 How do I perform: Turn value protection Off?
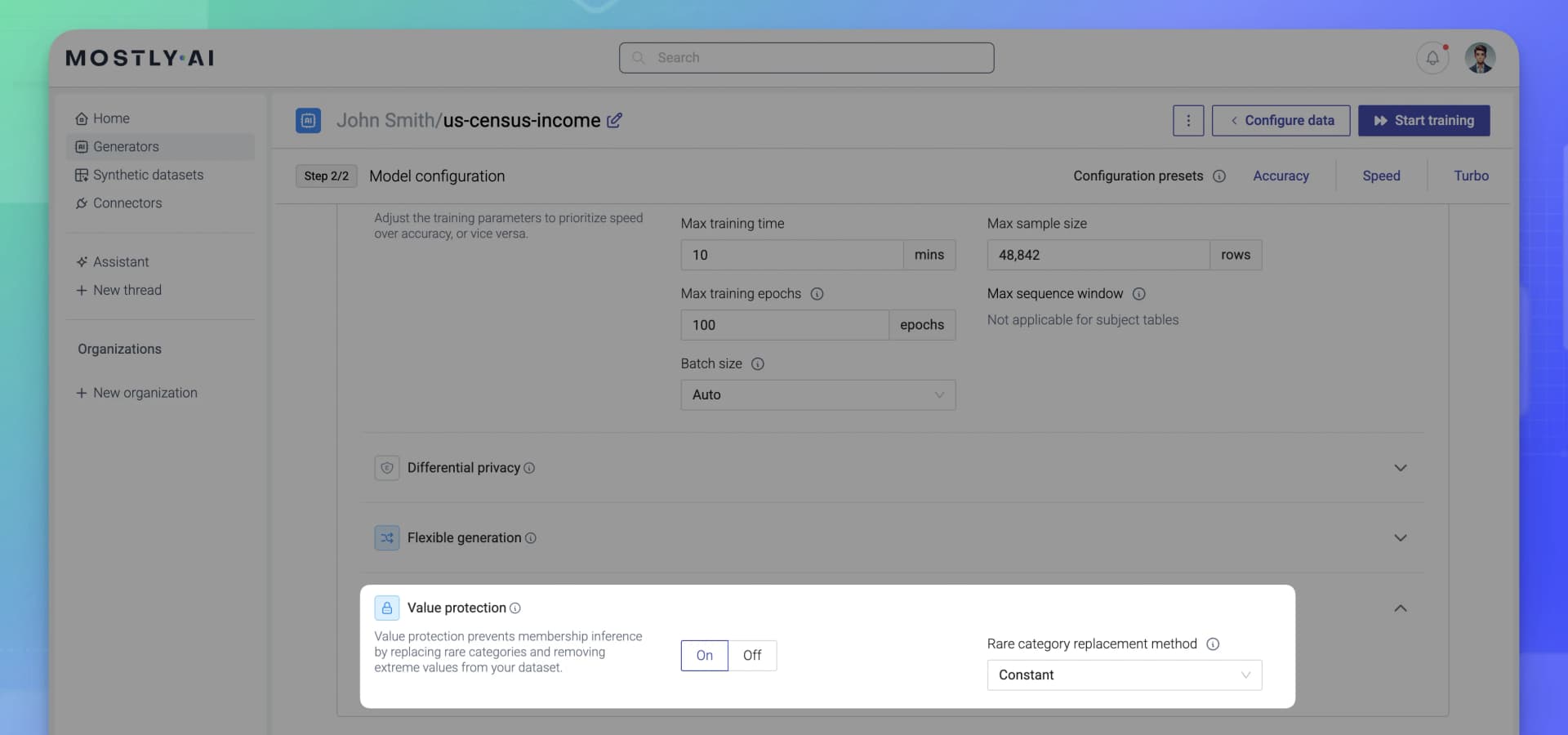point(752,655)
